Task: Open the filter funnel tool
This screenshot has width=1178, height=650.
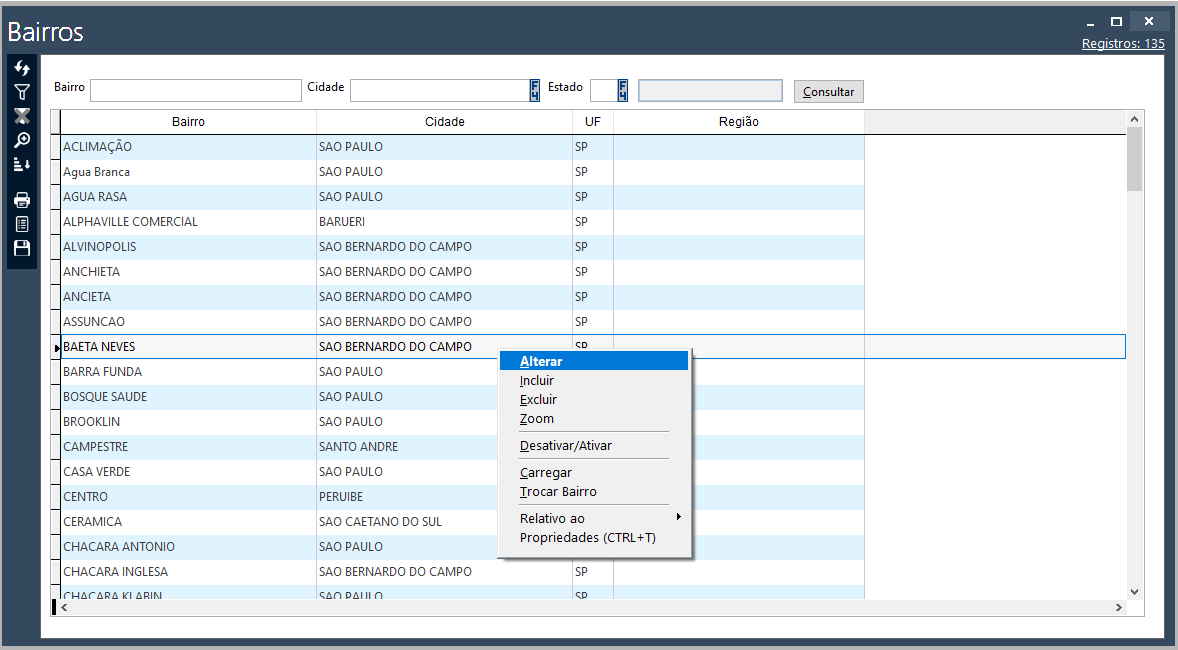Action: 22,92
